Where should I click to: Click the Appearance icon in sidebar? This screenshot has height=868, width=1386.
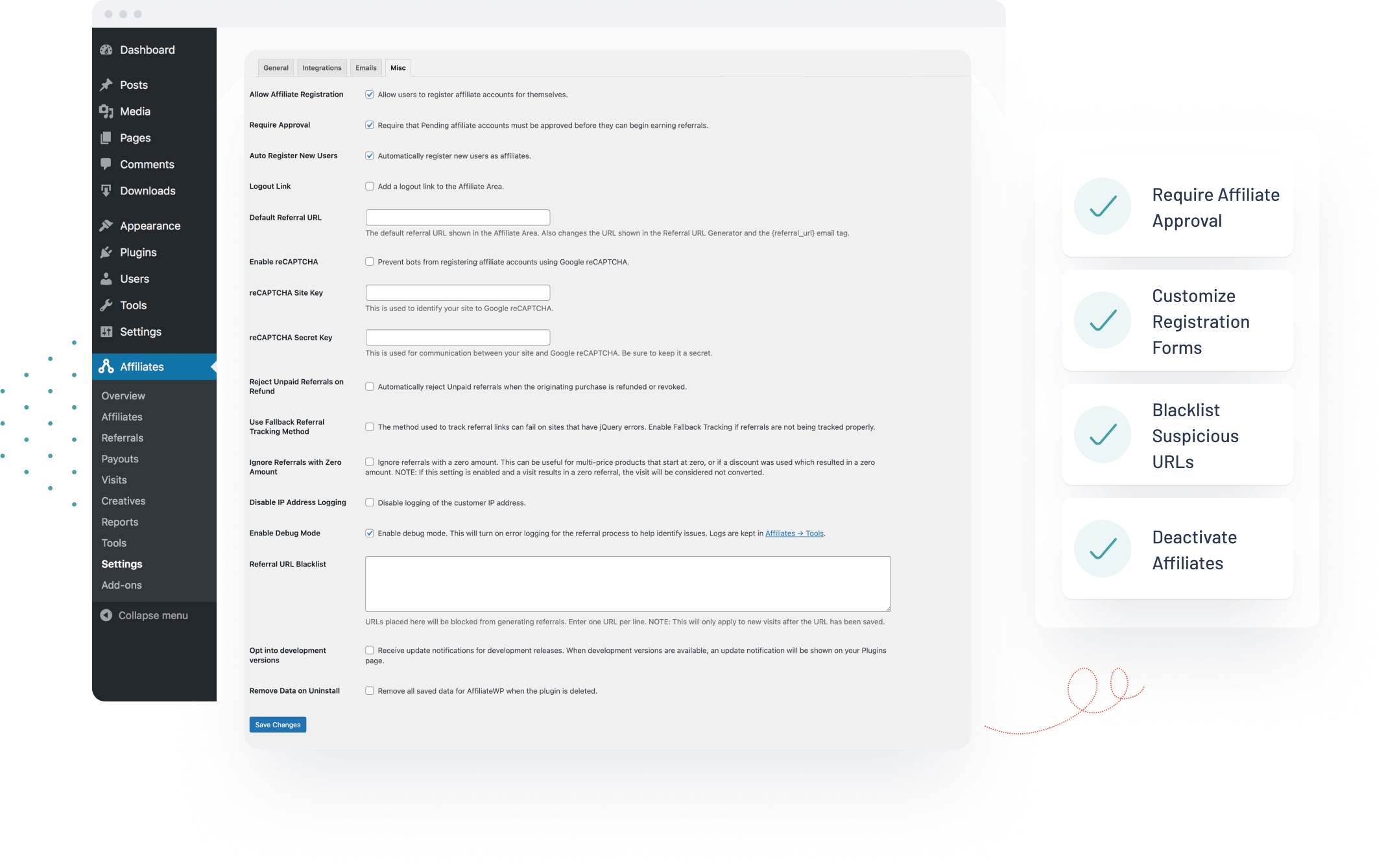[108, 225]
